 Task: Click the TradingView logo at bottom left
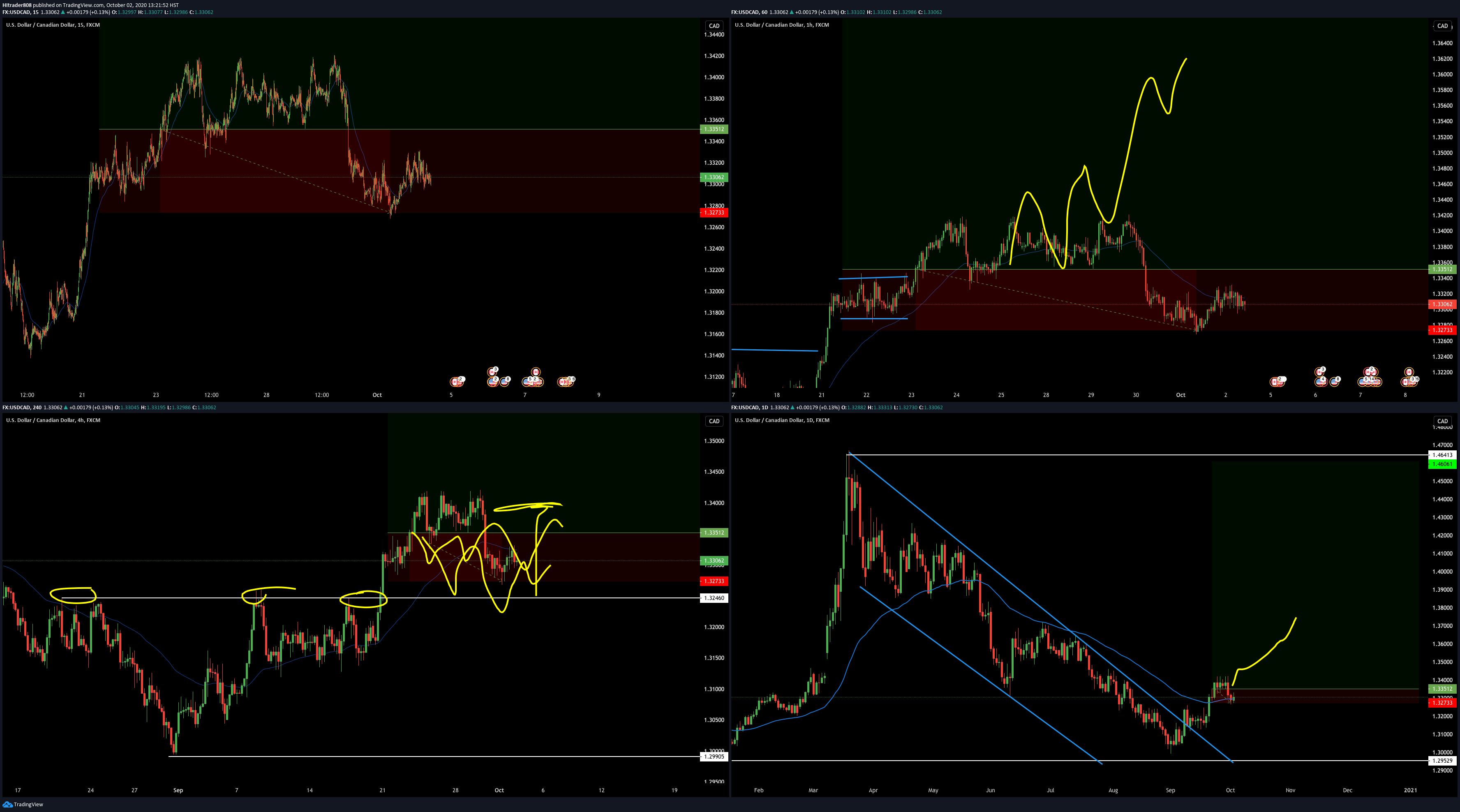(x=23, y=804)
